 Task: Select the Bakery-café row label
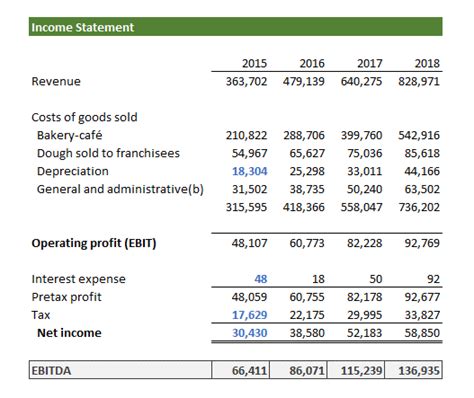click(x=69, y=135)
